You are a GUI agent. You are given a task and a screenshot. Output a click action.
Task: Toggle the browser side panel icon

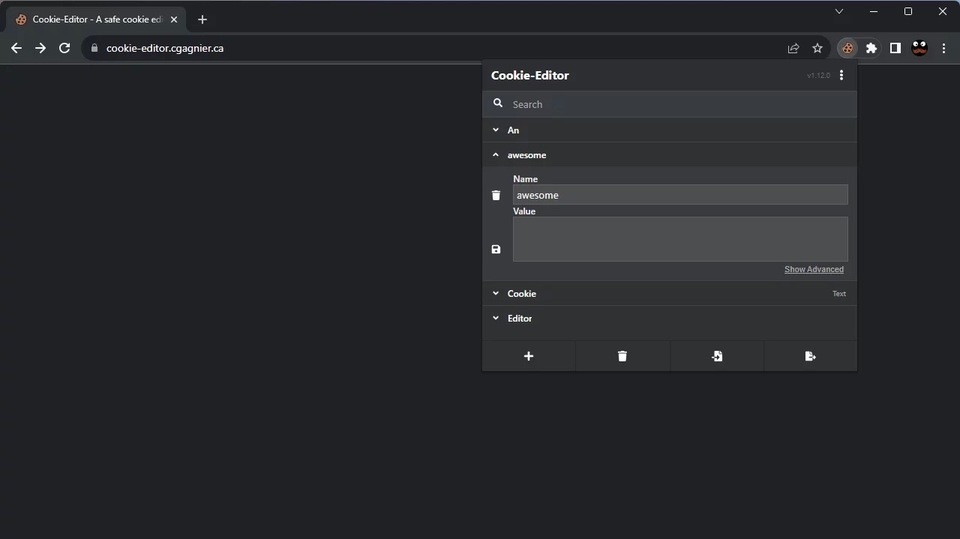(x=895, y=48)
